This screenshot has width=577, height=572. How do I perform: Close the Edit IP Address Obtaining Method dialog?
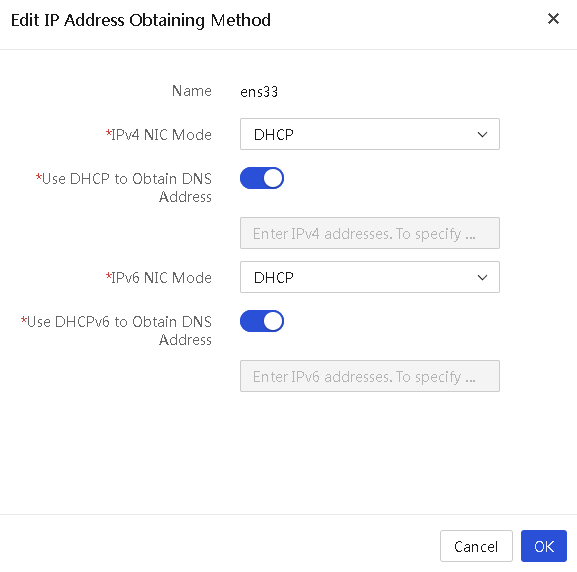553,19
